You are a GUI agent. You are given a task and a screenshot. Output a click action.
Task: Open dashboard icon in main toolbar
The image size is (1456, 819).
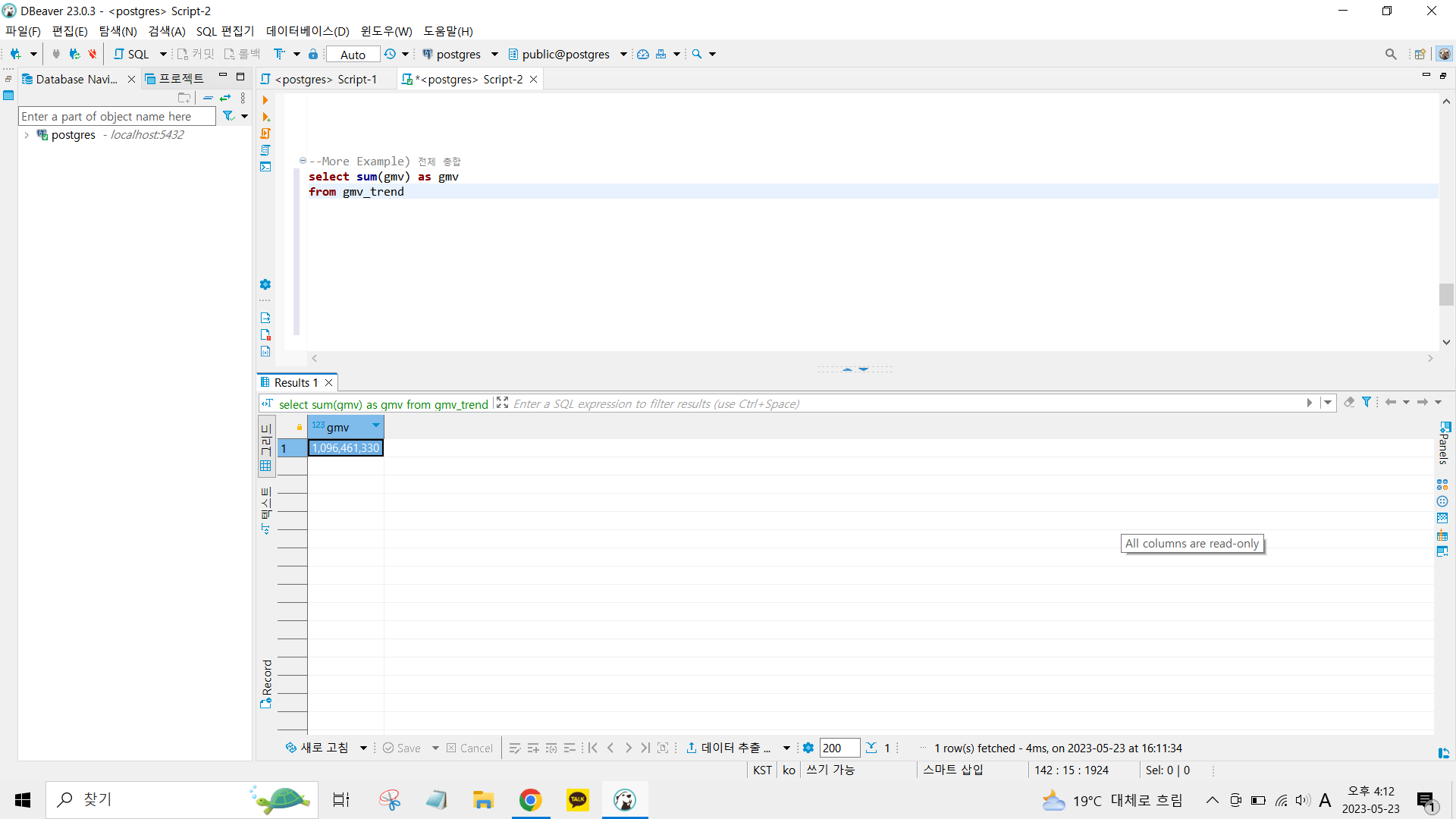pyautogui.click(x=643, y=54)
